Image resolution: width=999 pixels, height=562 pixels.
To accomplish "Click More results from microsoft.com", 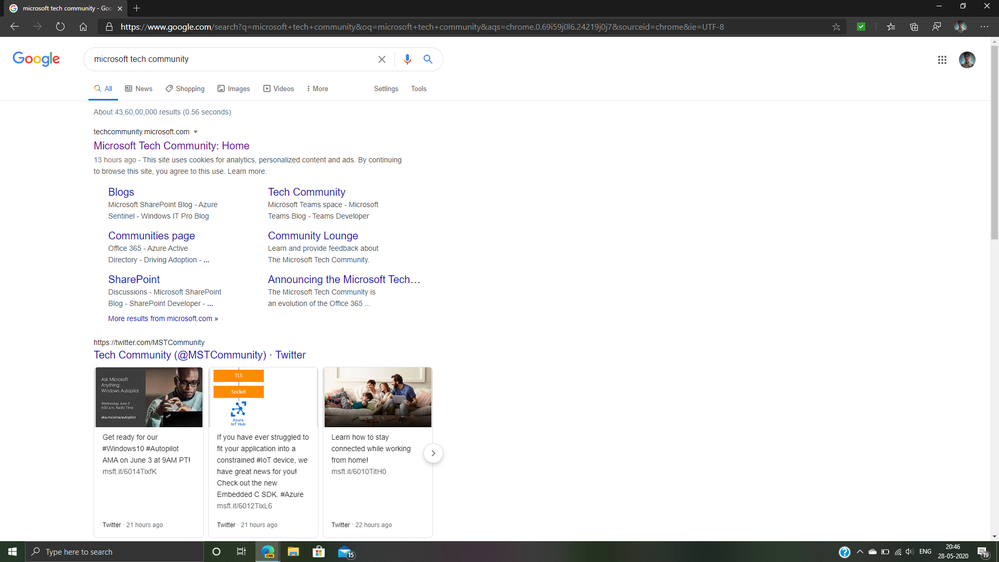I will pyautogui.click(x=163, y=319).
